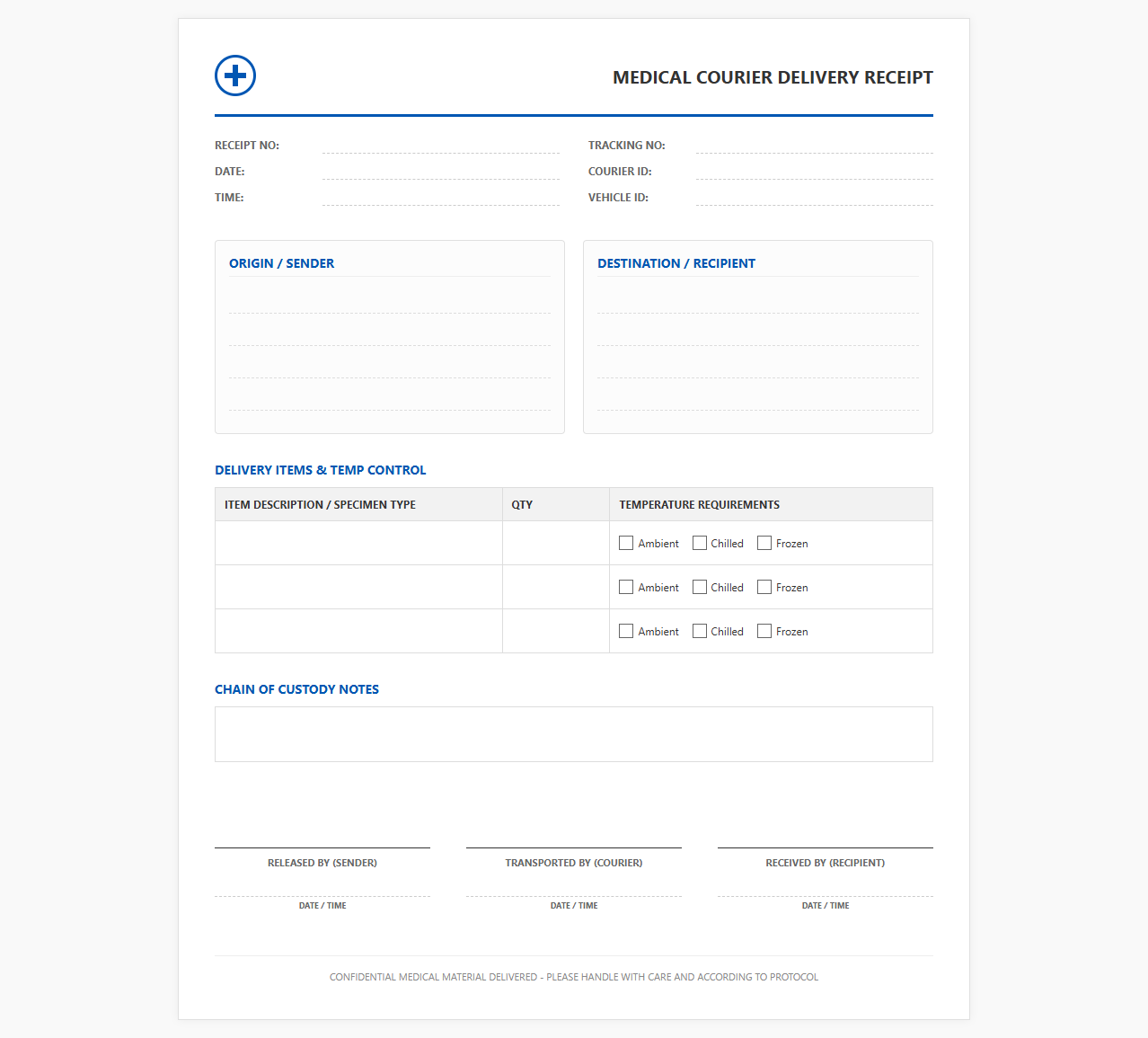Image resolution: width=1148 pixels, height=1038 pixels.
Task: Click the 'RECEIPT NO:' label
Action: point(247,146)
